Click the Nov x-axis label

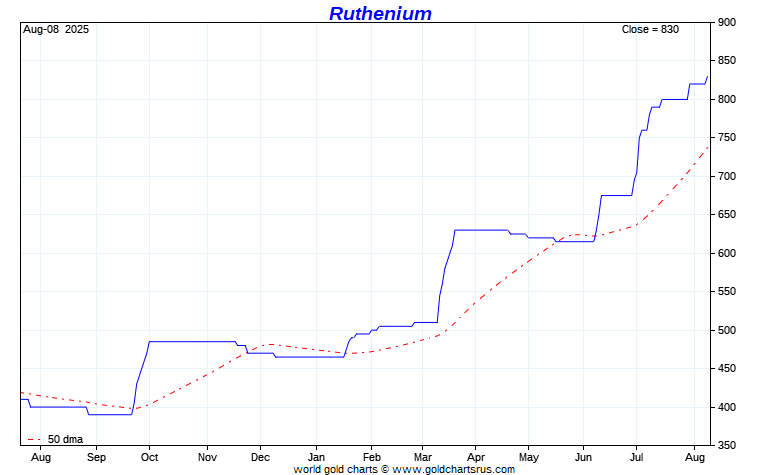[207, 458]
